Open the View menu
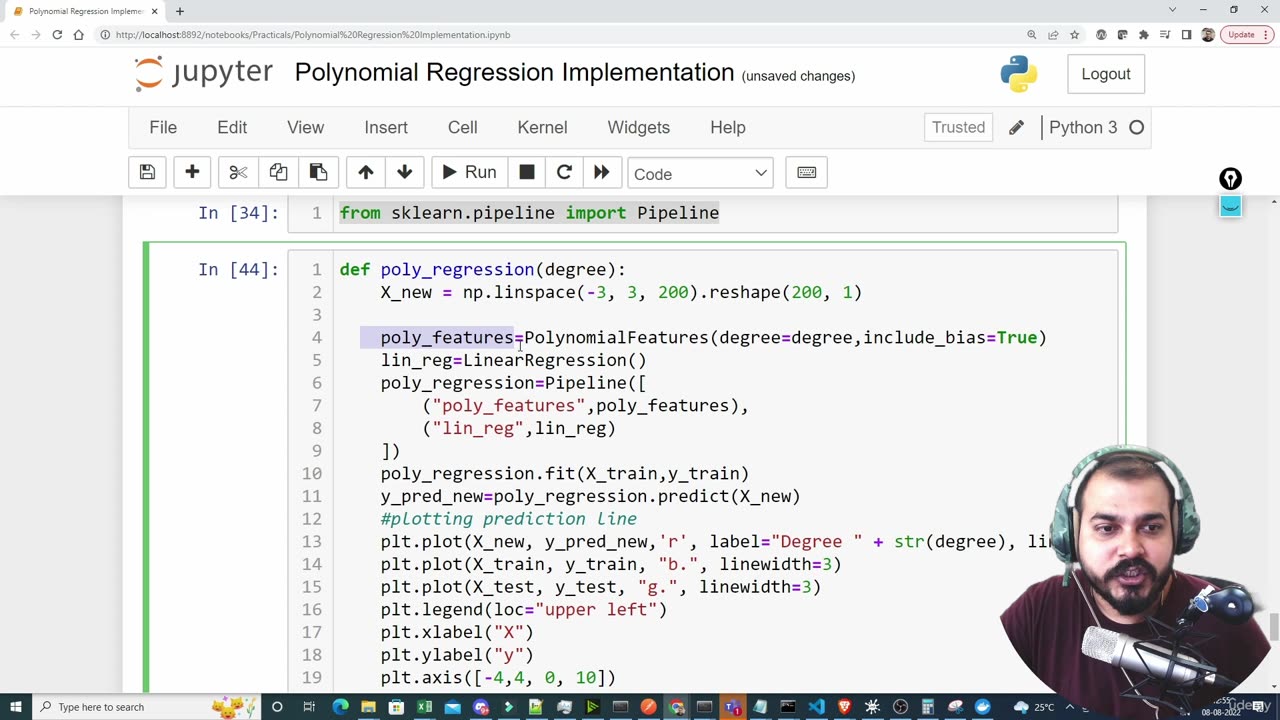The width and height of the screenshot is (1280, 720). [306, 127]
